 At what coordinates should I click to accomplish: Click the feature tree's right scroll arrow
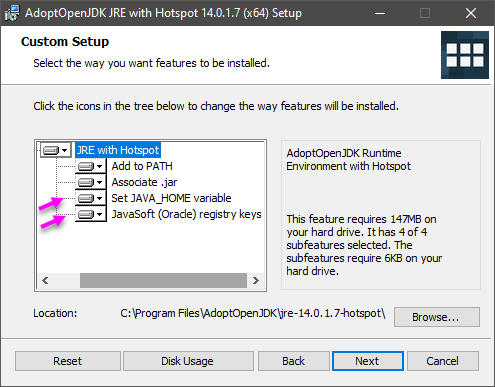point(256,281)
